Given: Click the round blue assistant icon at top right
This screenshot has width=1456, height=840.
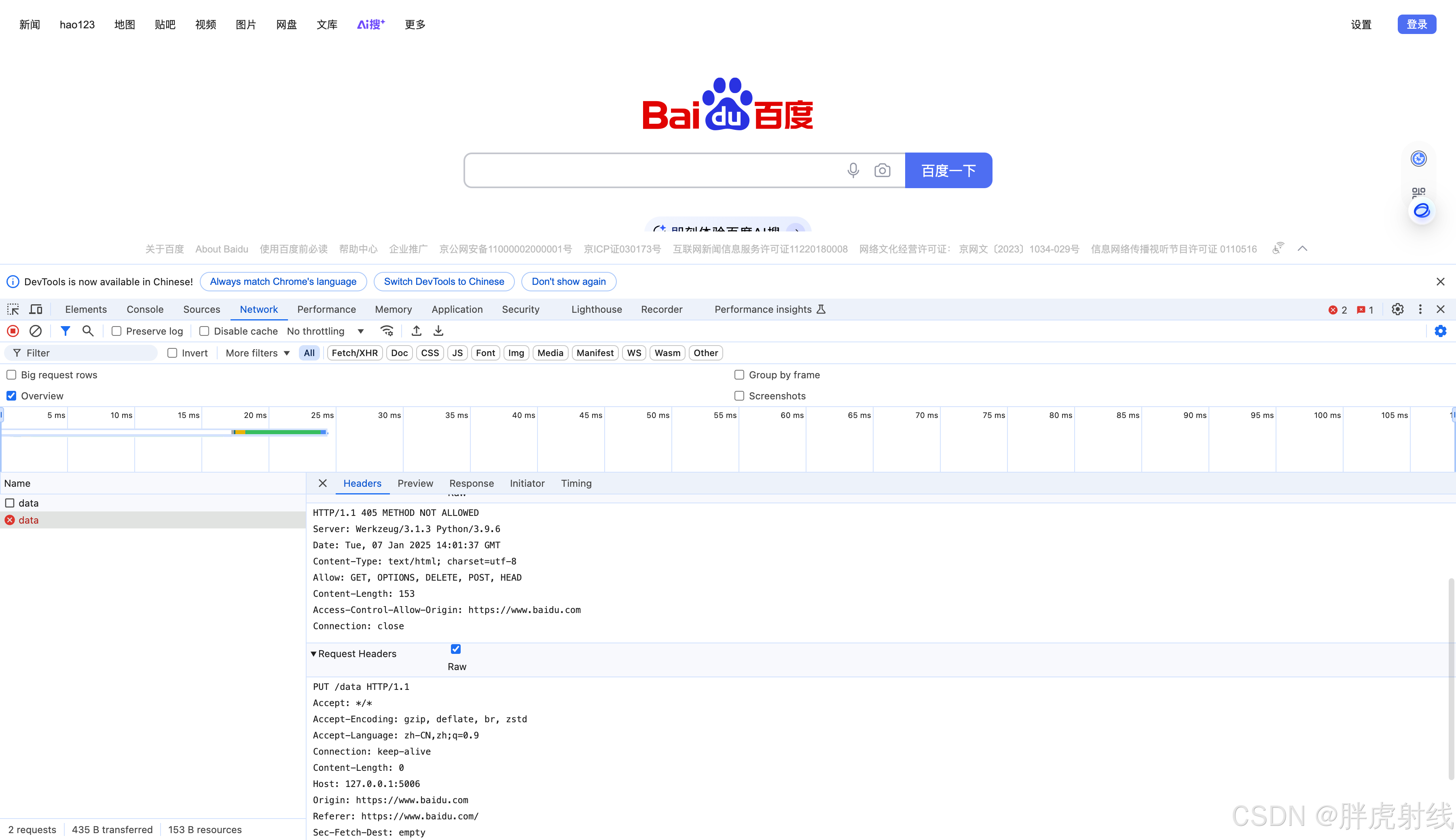Looking at the screenshot, I should (x=1418, y=159).
